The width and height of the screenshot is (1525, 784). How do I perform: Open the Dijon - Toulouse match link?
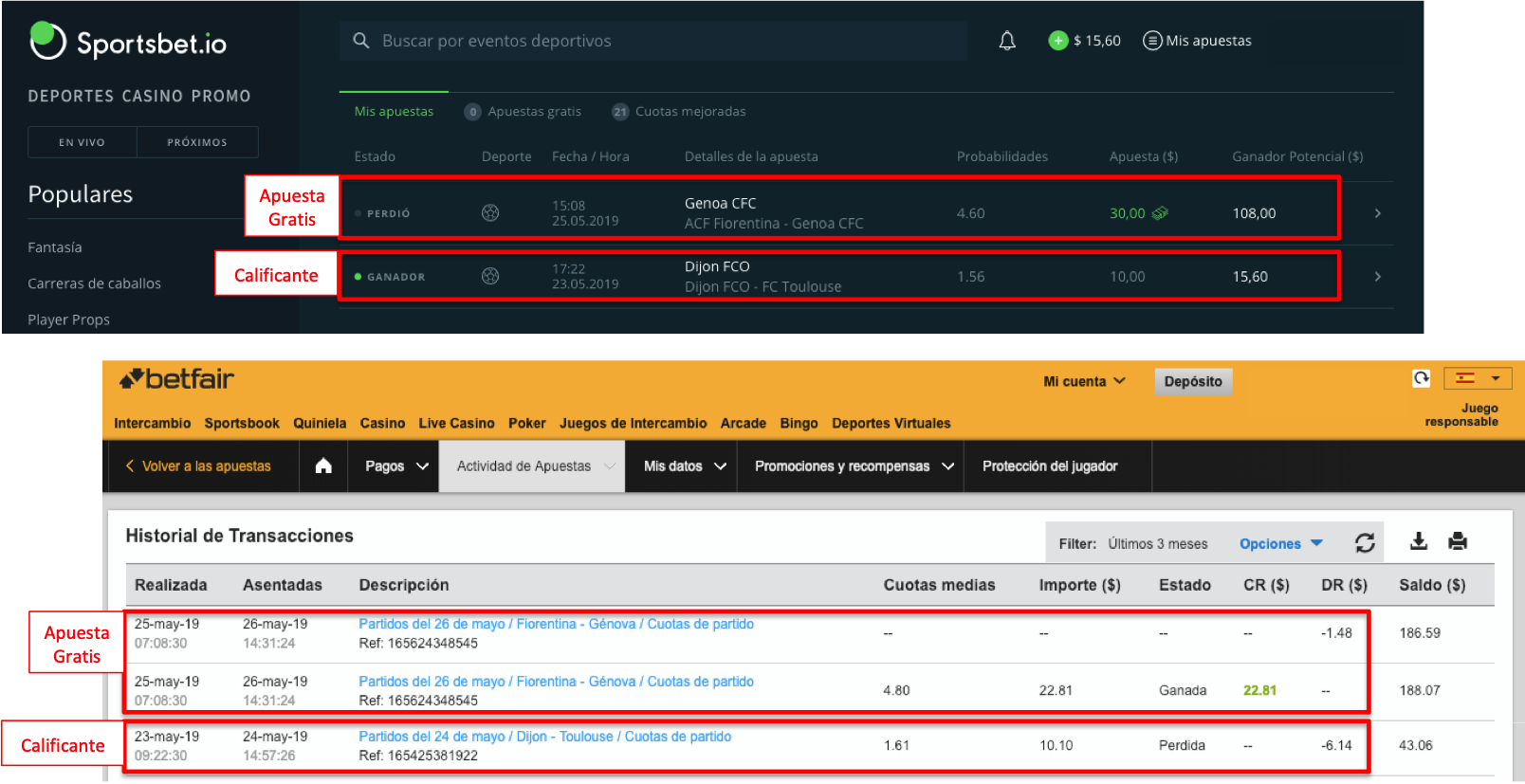pos(544,737)
